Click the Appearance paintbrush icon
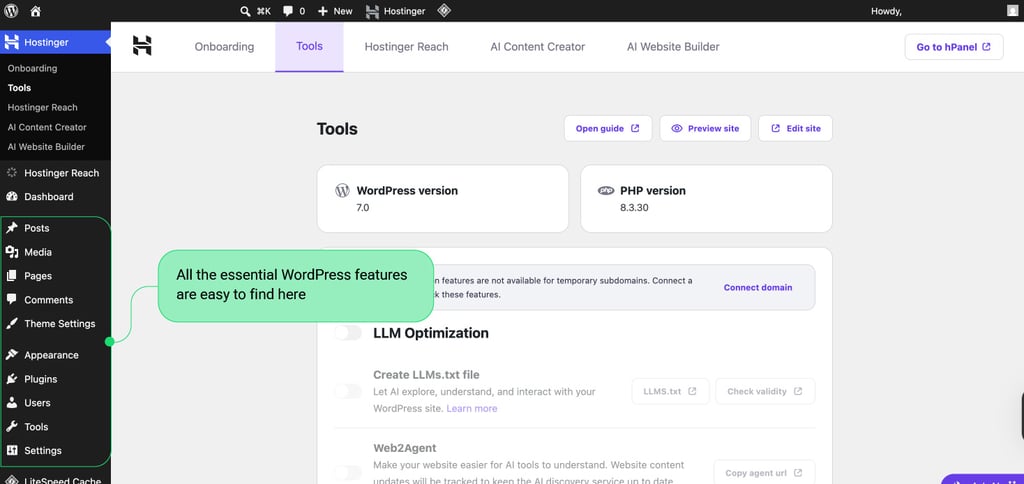The height and width of the screenshot is (484, 1024). pyautogui.click(x=12, y=355)
